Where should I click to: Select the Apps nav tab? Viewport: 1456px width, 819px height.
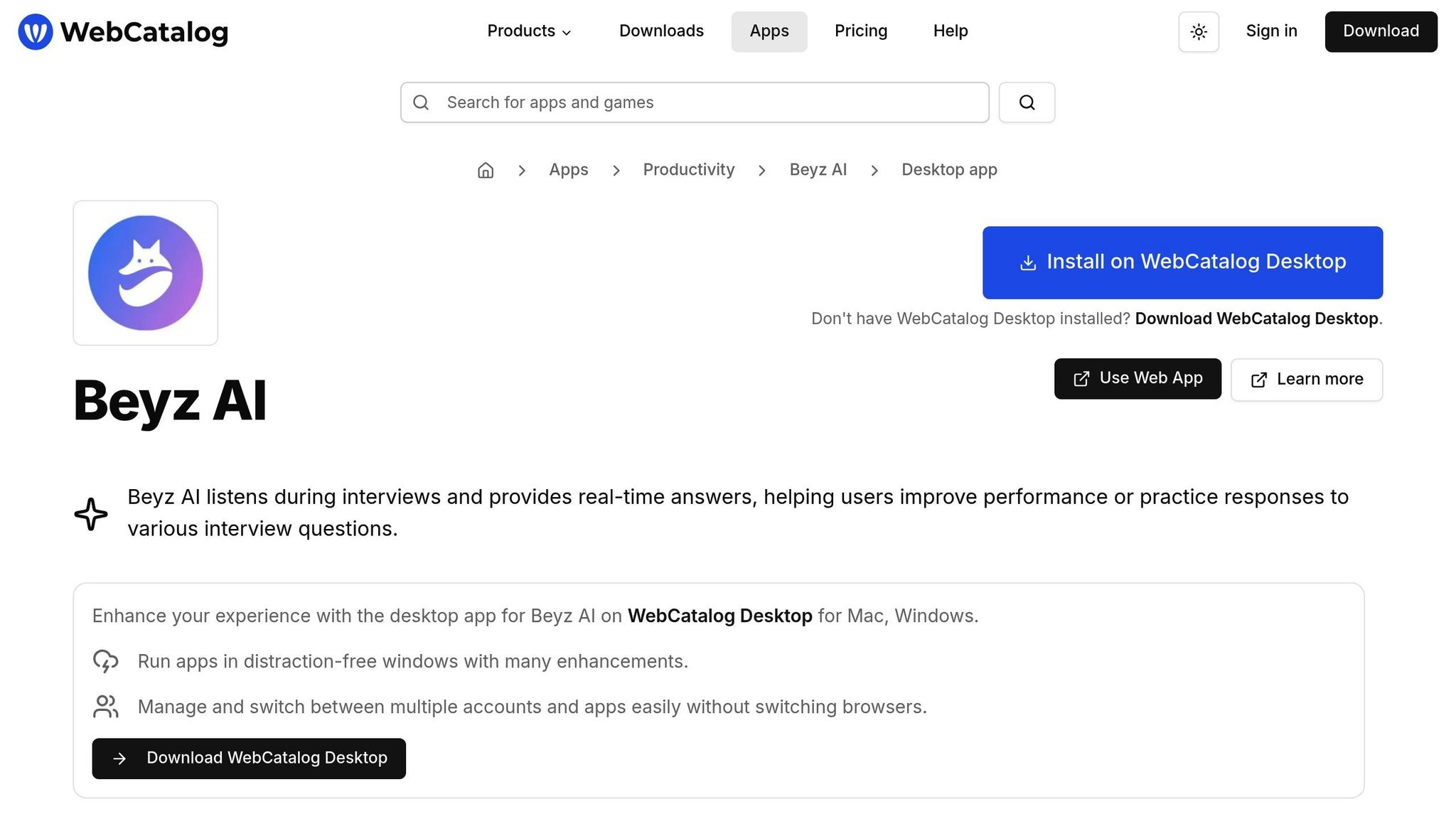pos(769,31)
